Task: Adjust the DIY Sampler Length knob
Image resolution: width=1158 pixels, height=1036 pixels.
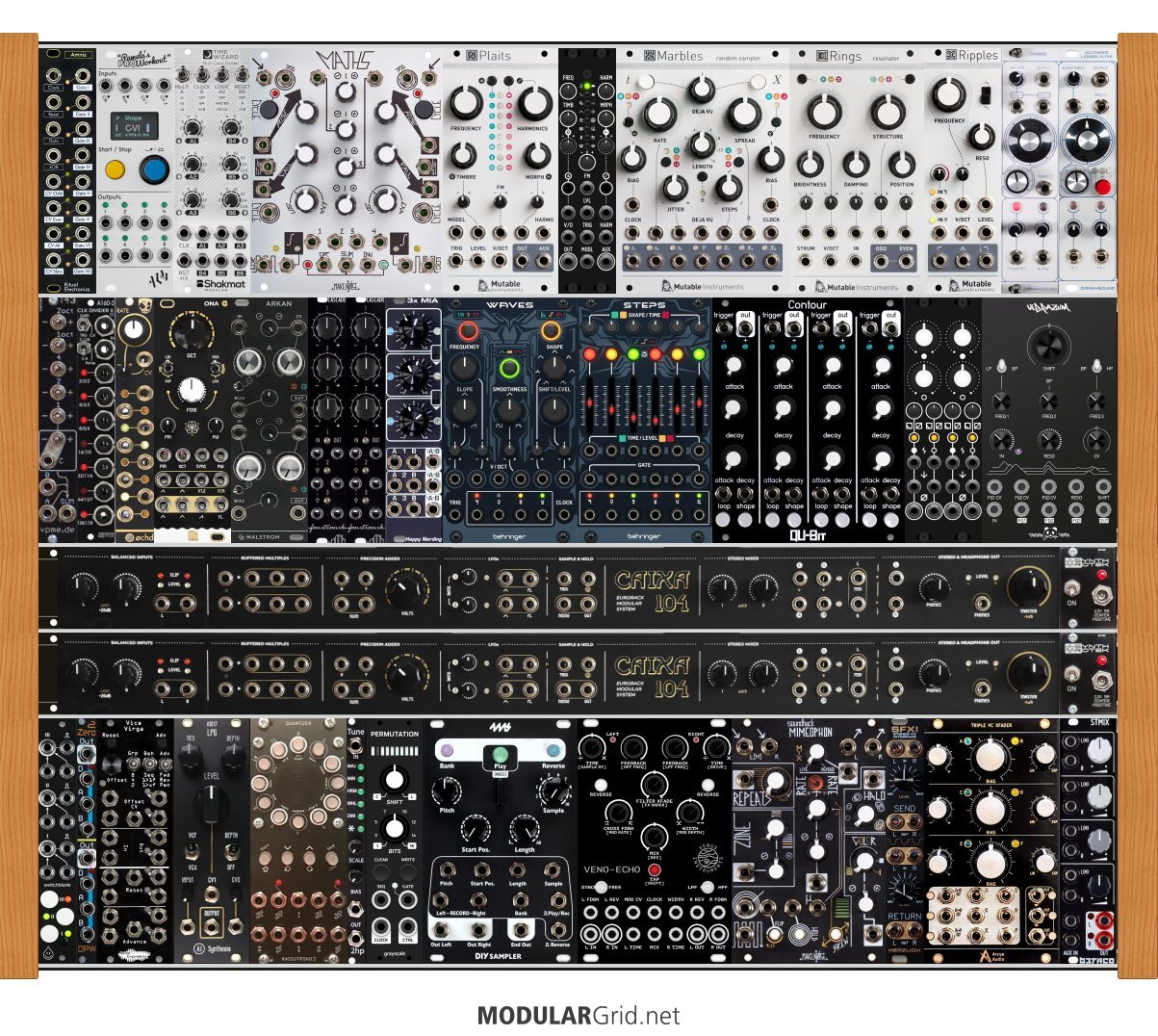Action: click(x=525, y=828)
